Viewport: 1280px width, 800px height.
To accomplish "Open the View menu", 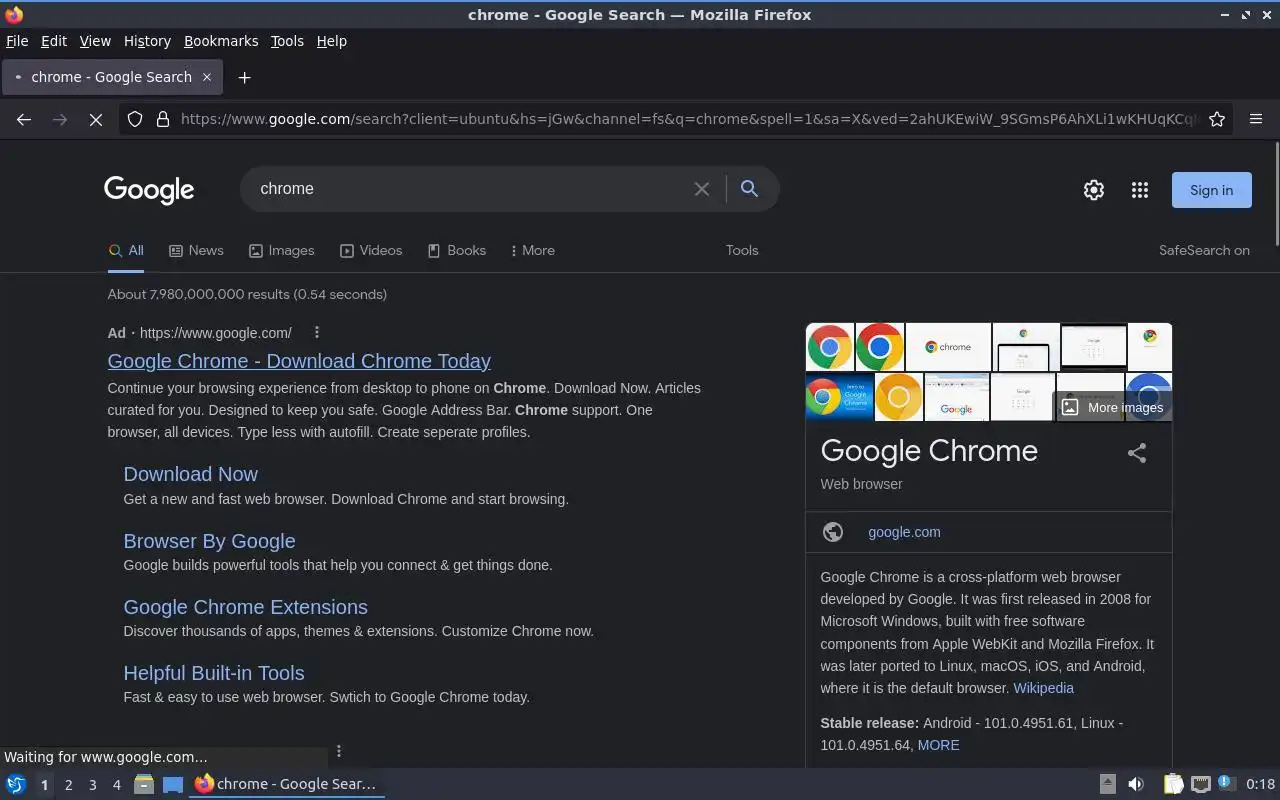I will pyautogui.click(x=95, y=41).
